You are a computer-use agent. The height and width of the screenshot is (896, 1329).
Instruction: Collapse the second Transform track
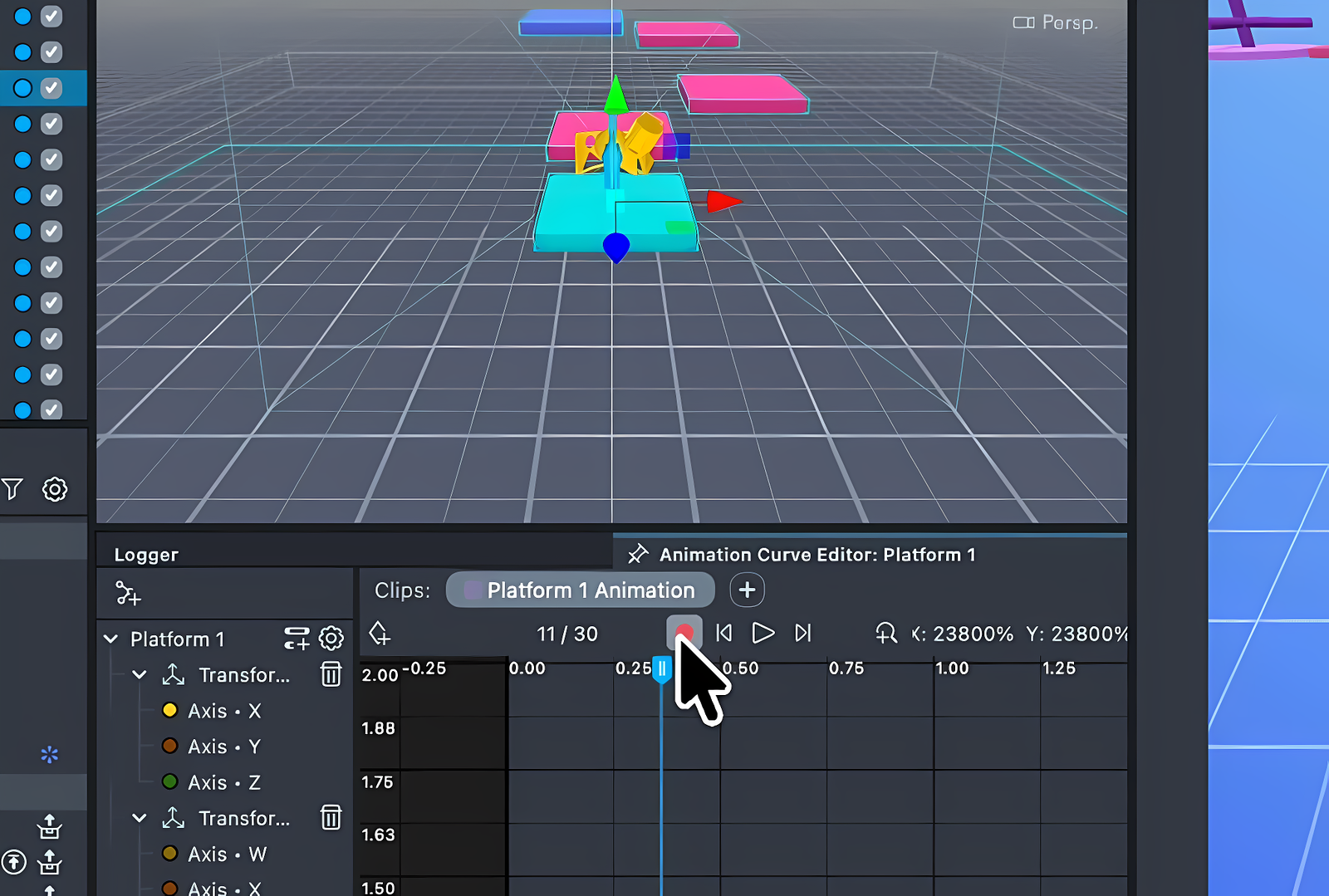pyautogui.click(x=140, y=818)
